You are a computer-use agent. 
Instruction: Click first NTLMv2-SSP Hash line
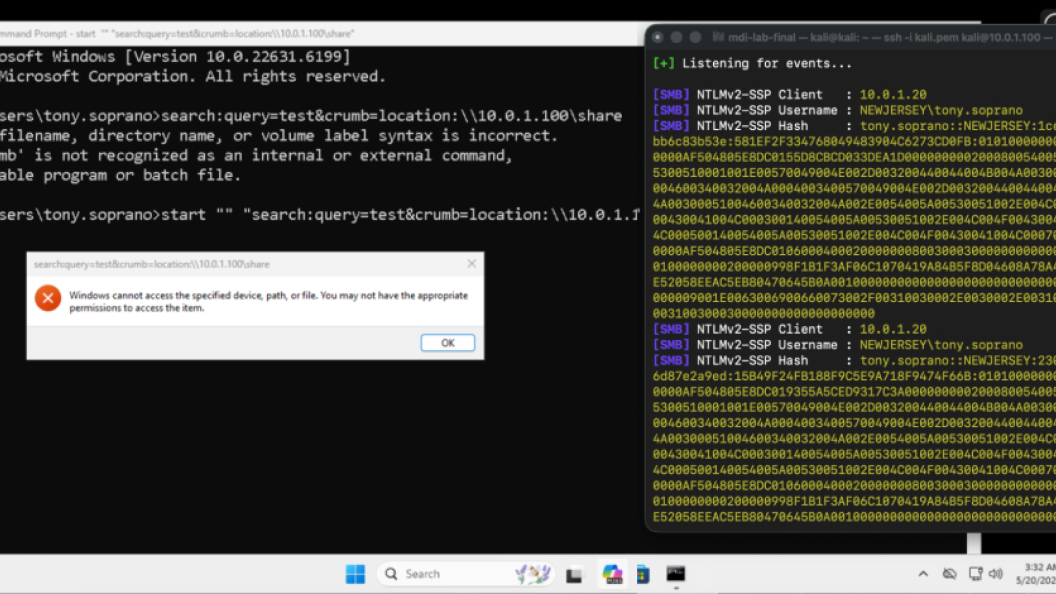point(854,126)
